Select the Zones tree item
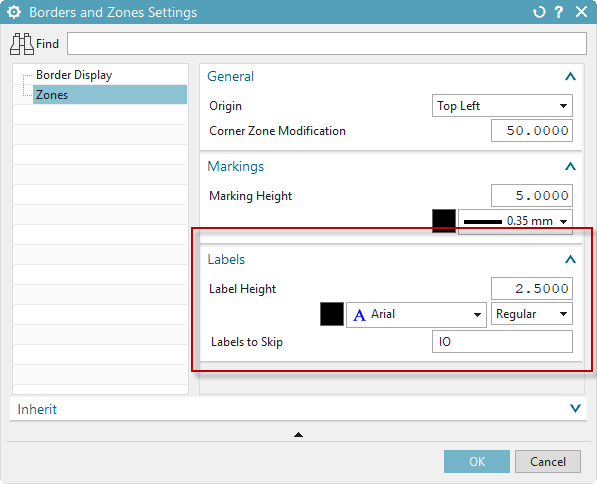Viewport: 597px width, 484px height. (110, 95)
